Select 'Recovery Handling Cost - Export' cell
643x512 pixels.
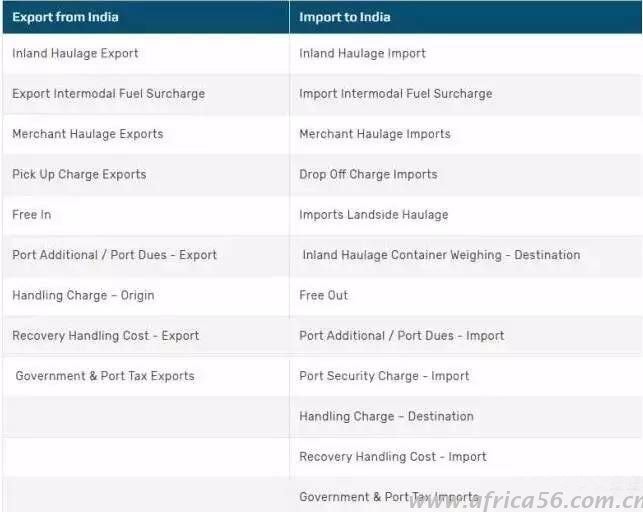click(x=105, y=336)
